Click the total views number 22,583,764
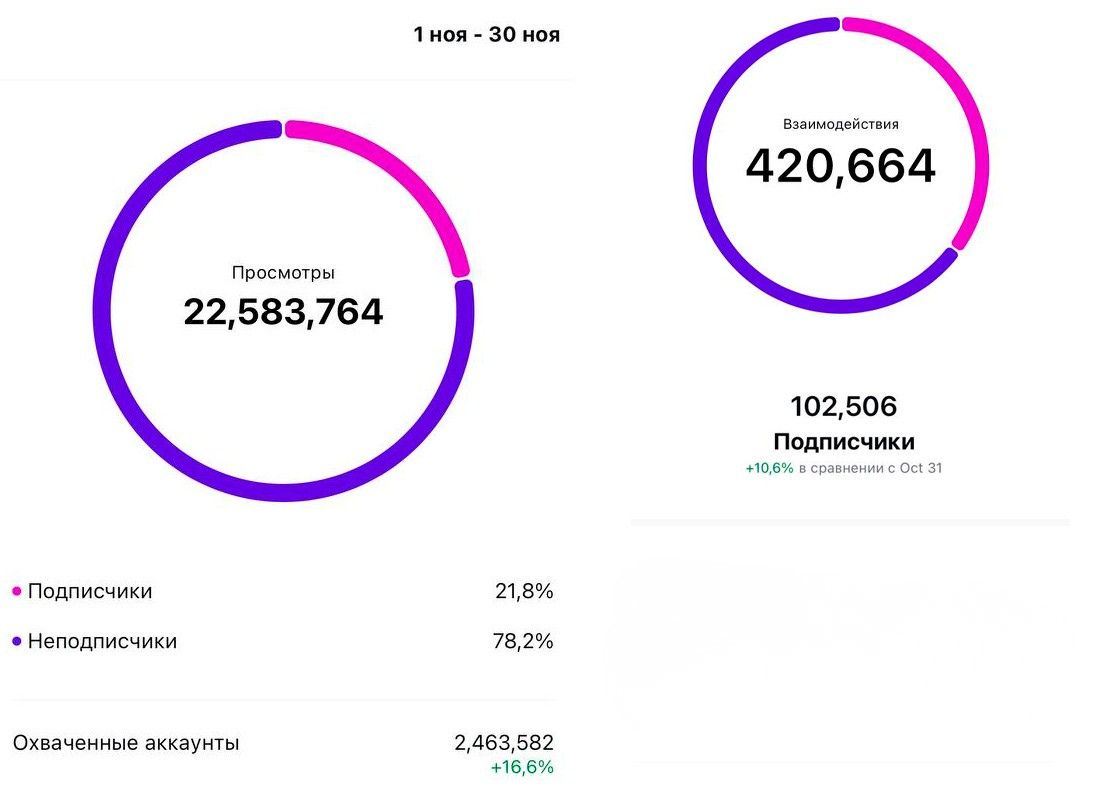The height and width of the screenshot is (803, 1100). (x=283, y=312)
